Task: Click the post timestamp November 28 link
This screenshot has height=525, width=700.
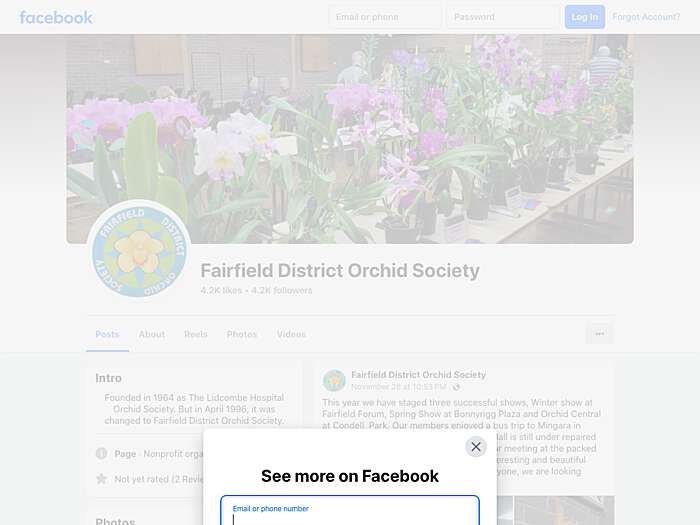Action: (399, 387)
